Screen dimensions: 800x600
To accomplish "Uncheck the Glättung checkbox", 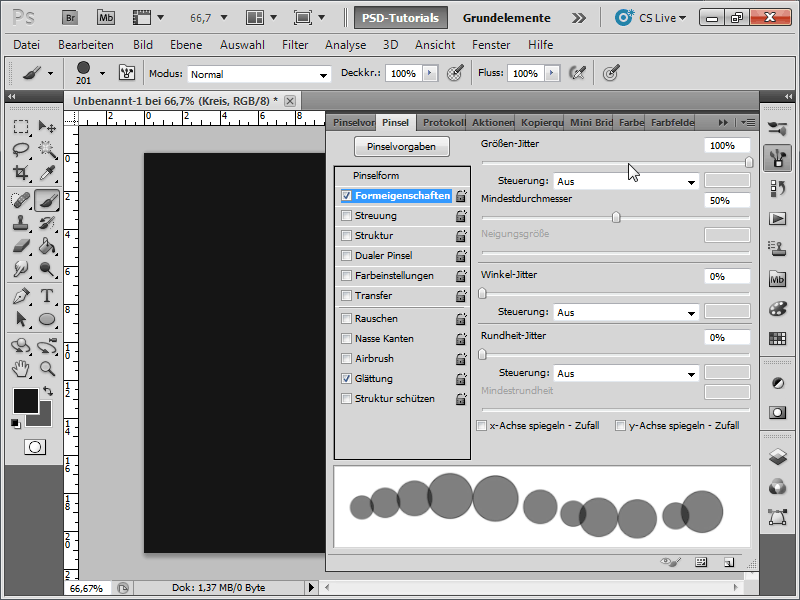I will (346, 379).
